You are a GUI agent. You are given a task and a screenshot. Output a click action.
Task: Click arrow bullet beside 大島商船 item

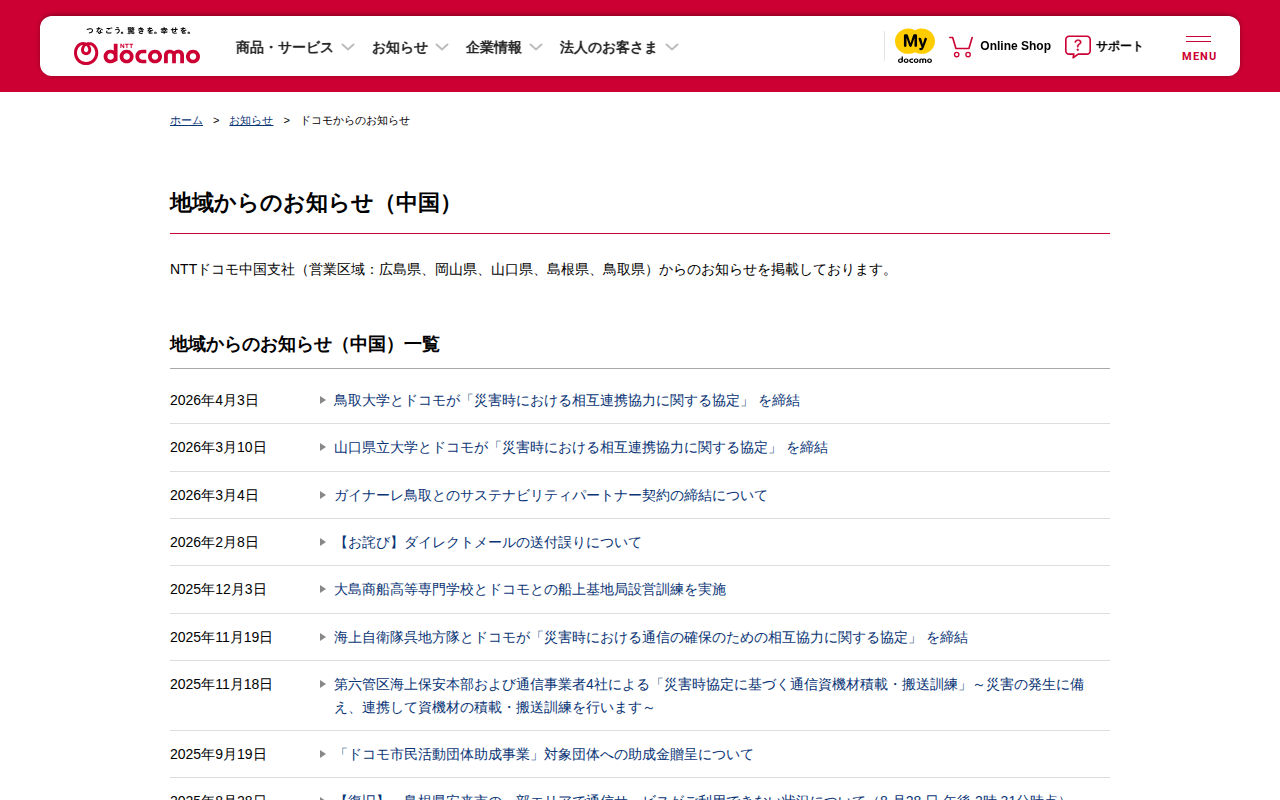point(323,589)
